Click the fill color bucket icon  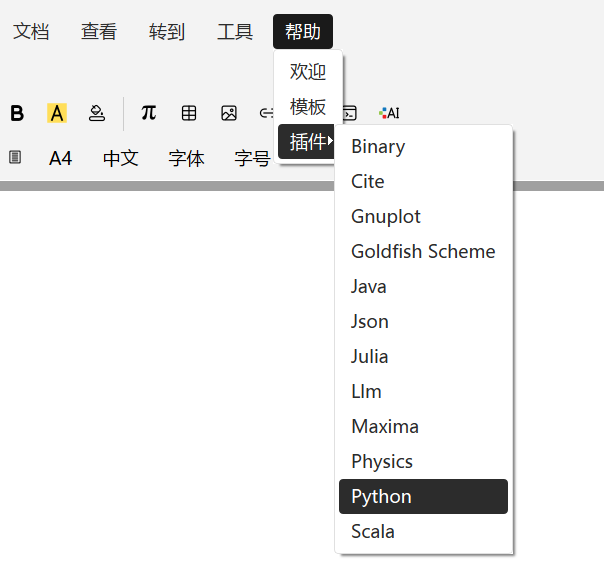click(x=97, y=113)
